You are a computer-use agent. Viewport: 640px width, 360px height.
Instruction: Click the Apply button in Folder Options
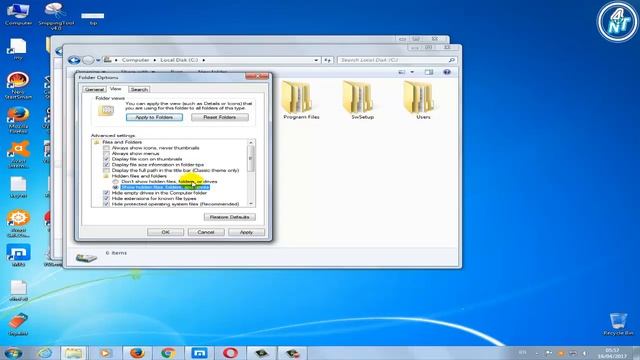(246, 232)
